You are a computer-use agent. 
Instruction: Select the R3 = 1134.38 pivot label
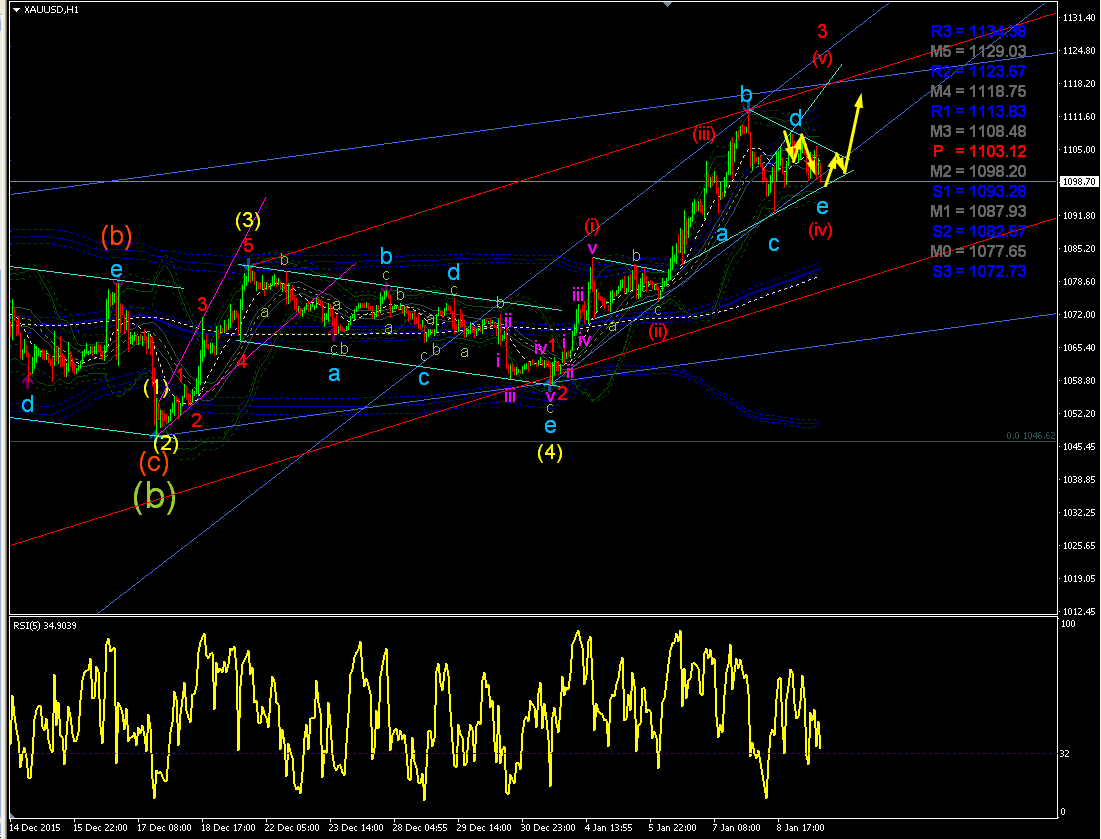click(x=978, y=32)
